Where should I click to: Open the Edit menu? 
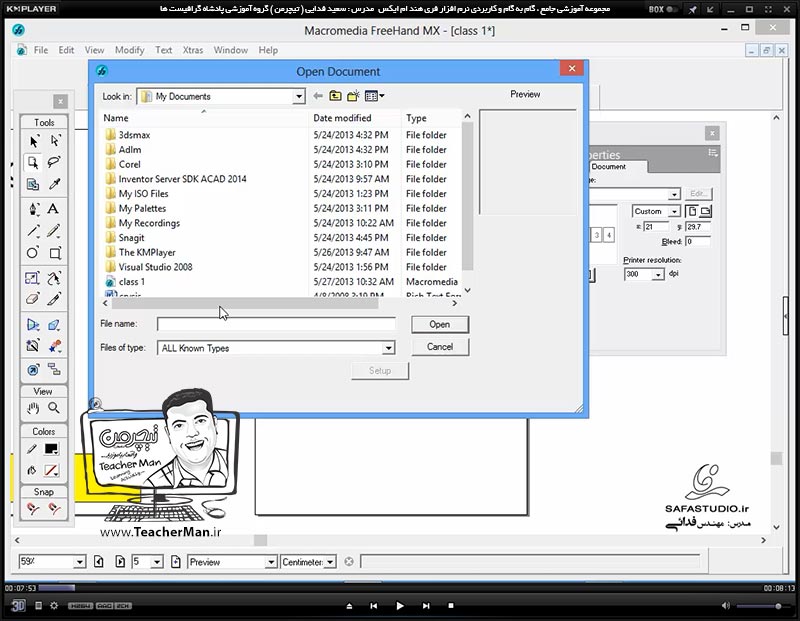(66, 50)
